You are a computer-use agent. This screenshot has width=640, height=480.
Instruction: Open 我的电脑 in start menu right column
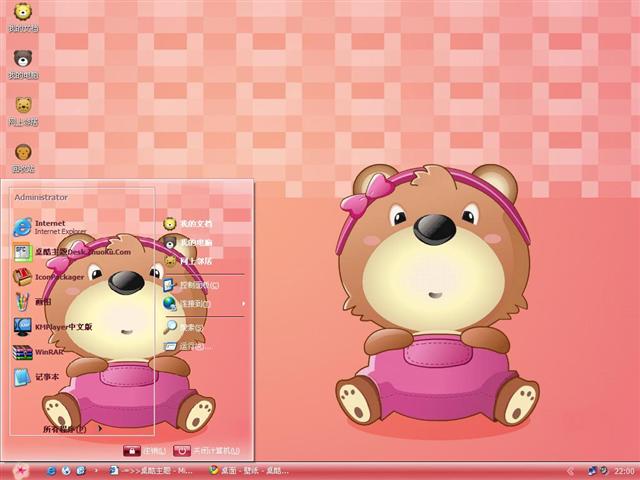[188, 242]
